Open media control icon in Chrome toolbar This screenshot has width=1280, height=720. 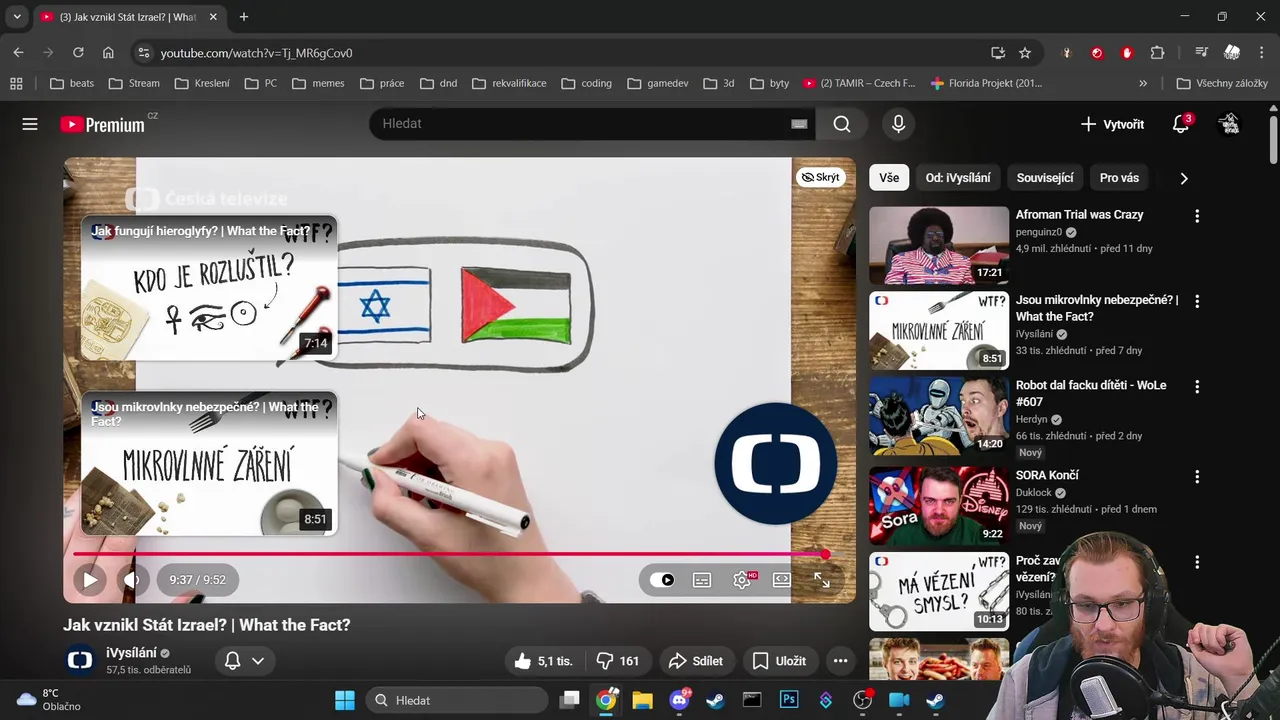1202,53
